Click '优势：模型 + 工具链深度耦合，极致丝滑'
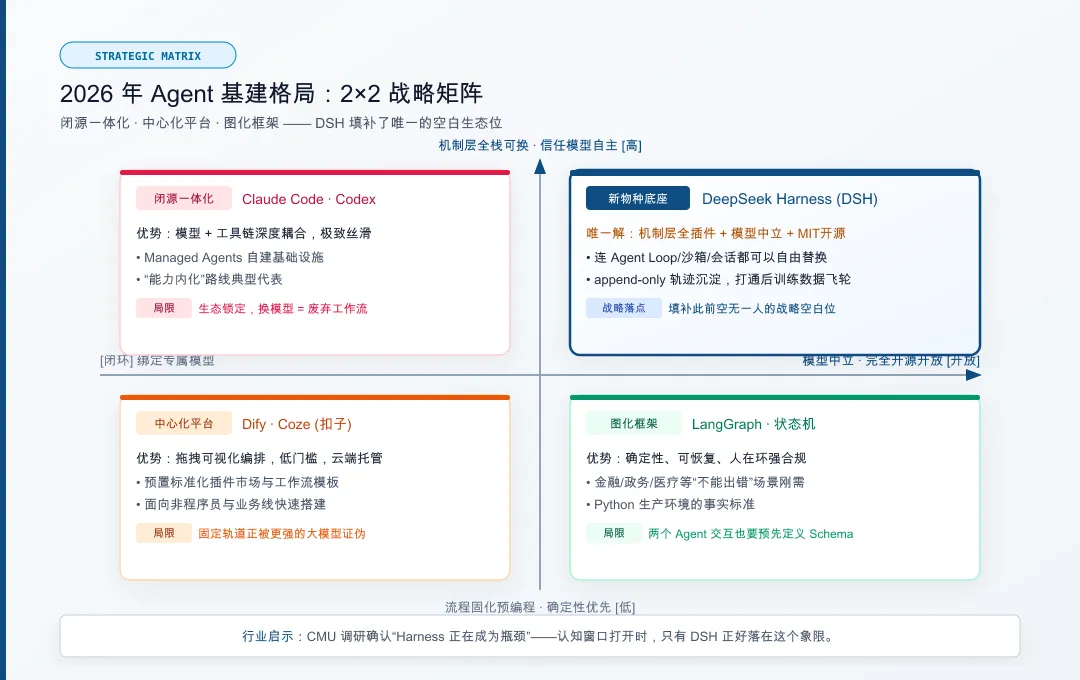 coord(254,233)
